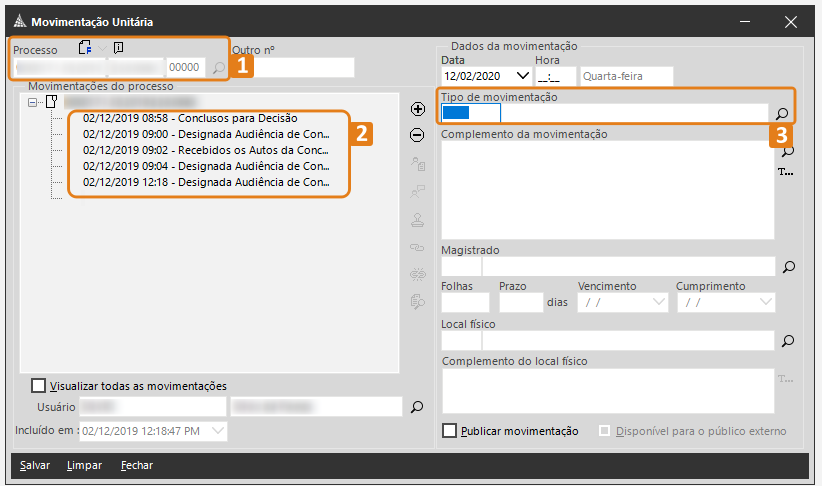This screenshot has height=486, width=822.
Task: Click Local físico search magnifier
Action: pos(788,341)
